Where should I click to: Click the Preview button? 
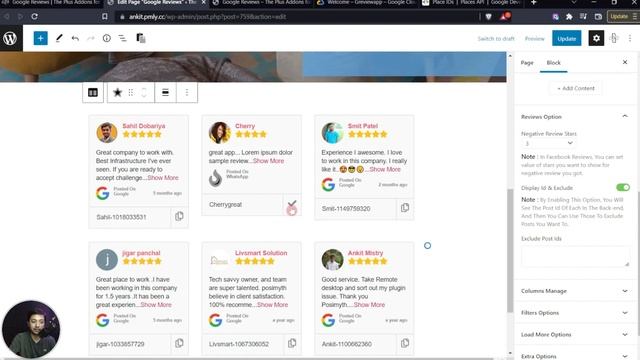[535, 39]
